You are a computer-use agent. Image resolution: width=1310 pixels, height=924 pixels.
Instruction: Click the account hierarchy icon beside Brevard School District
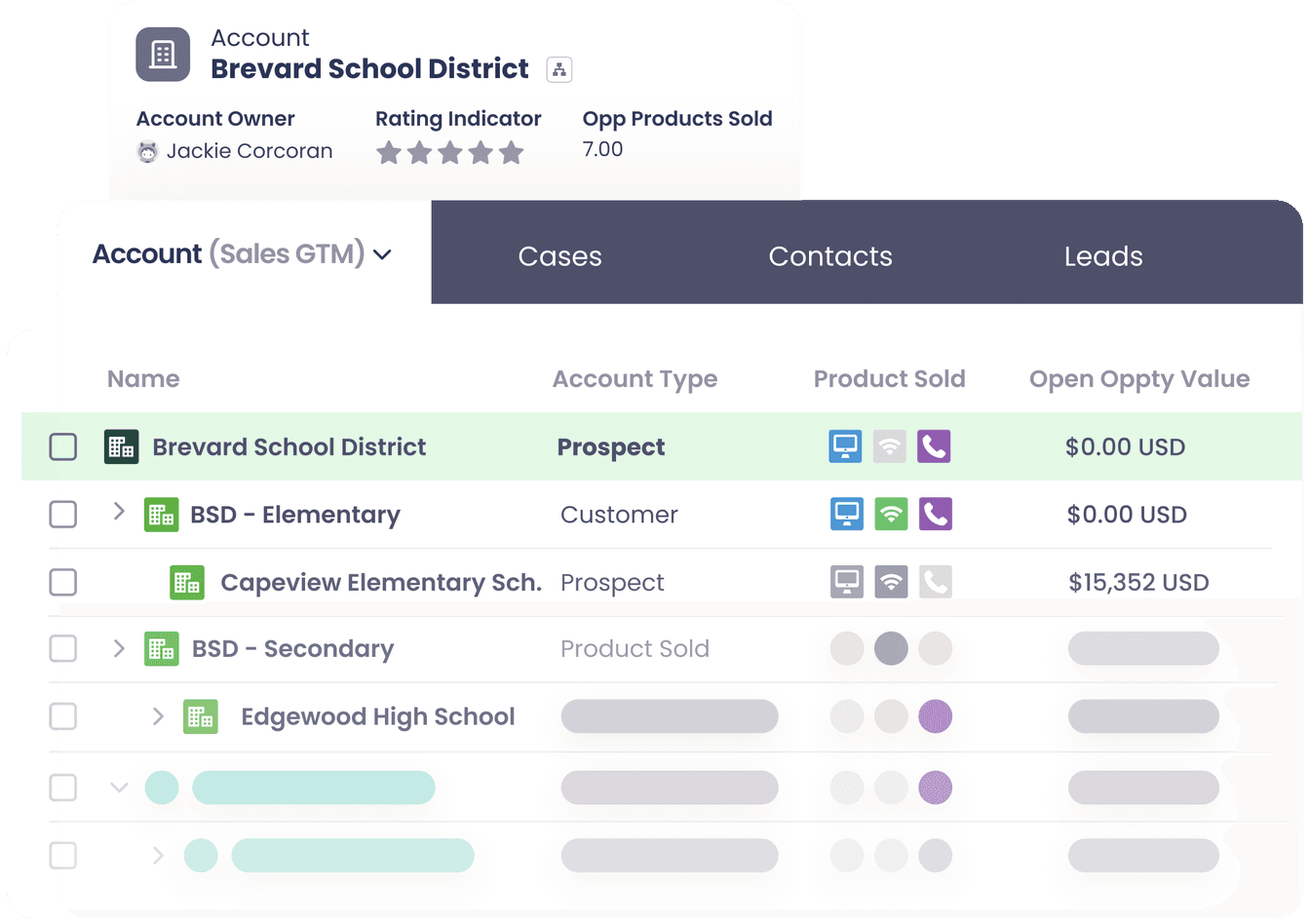click(x=559, y=69)
